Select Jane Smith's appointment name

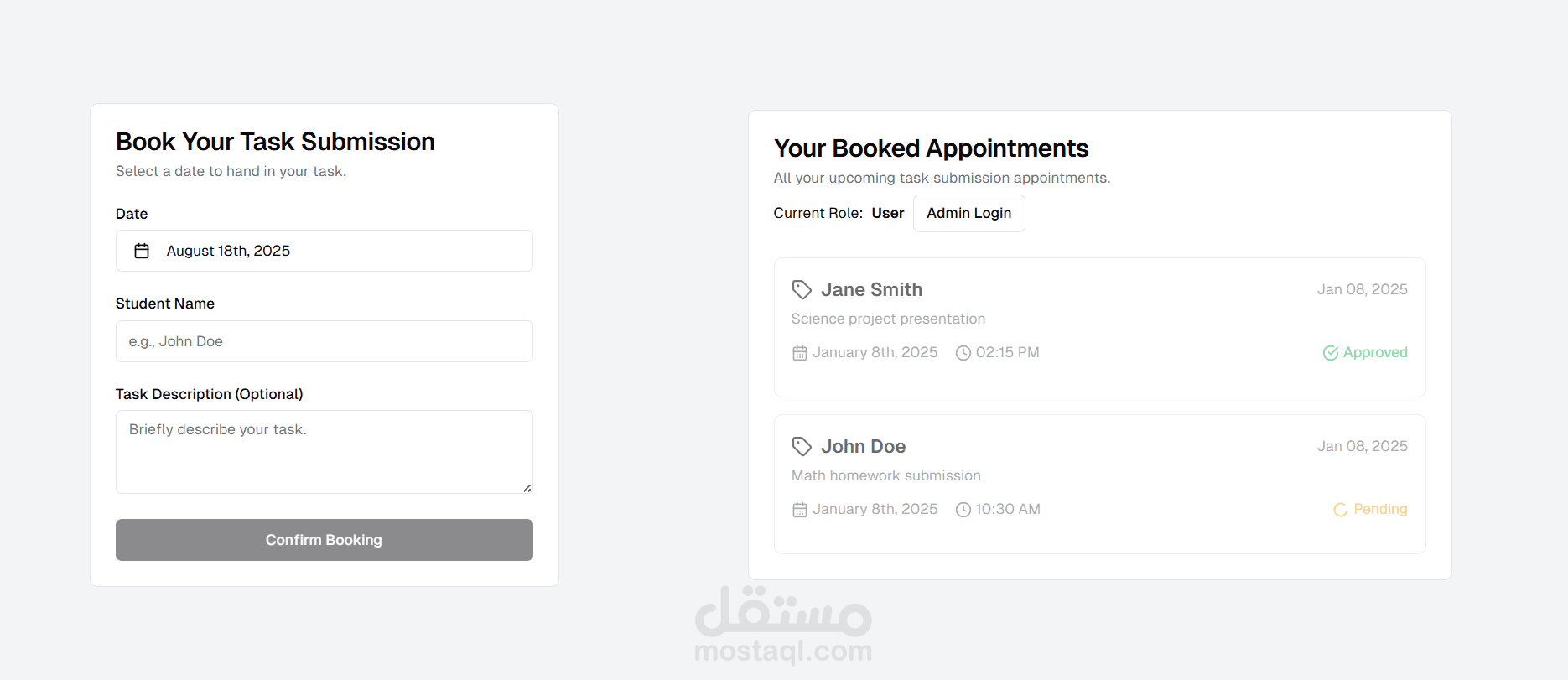point(871,289)
